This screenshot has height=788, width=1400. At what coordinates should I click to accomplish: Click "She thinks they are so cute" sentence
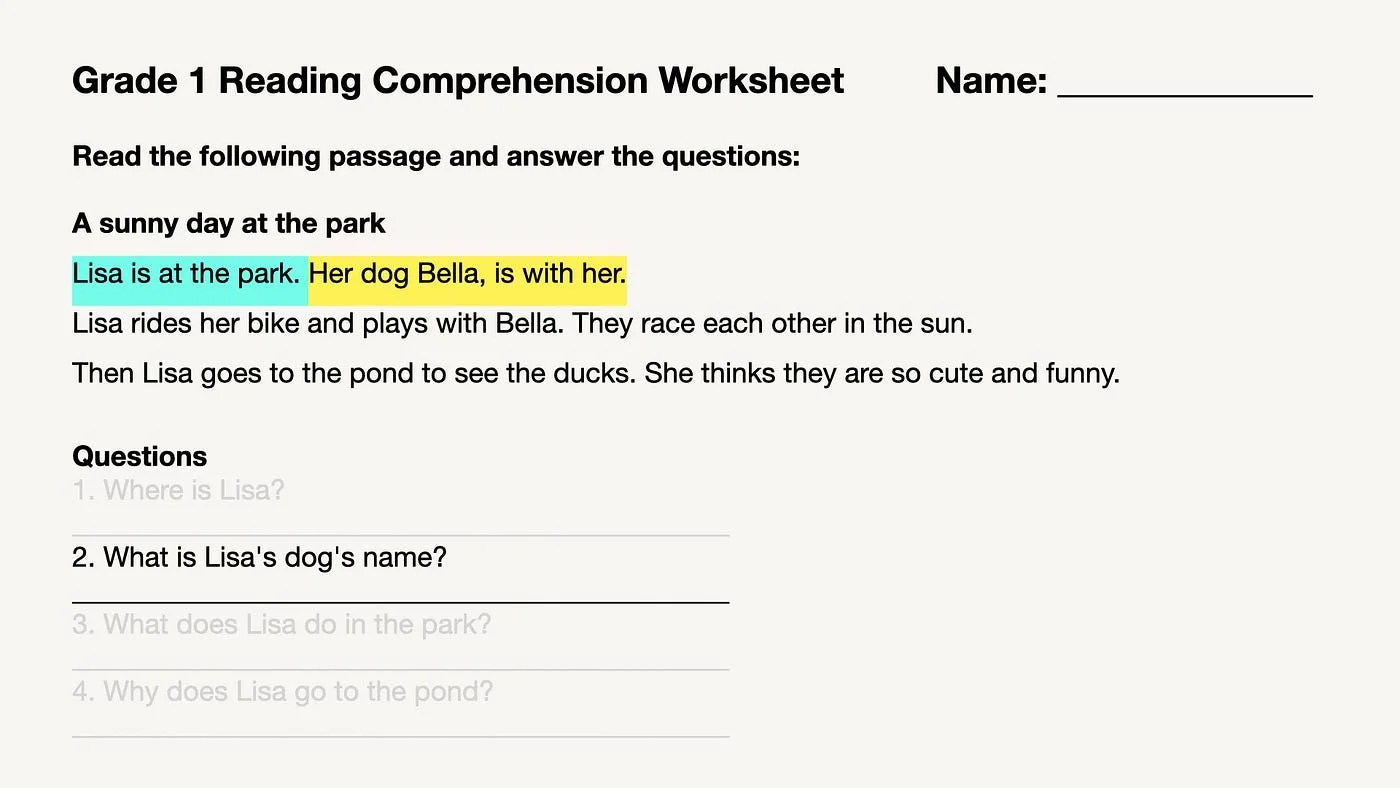(x=881, y=374)
